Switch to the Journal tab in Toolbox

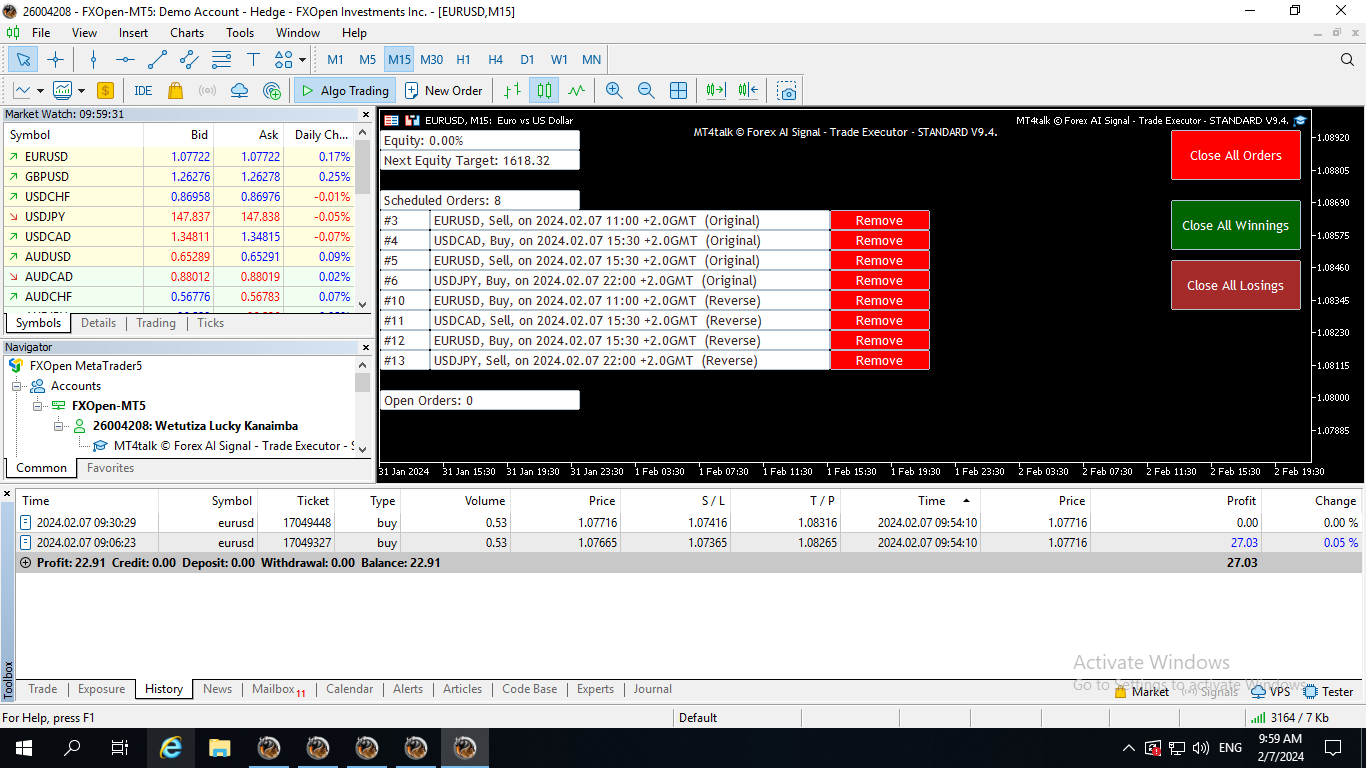652,689
